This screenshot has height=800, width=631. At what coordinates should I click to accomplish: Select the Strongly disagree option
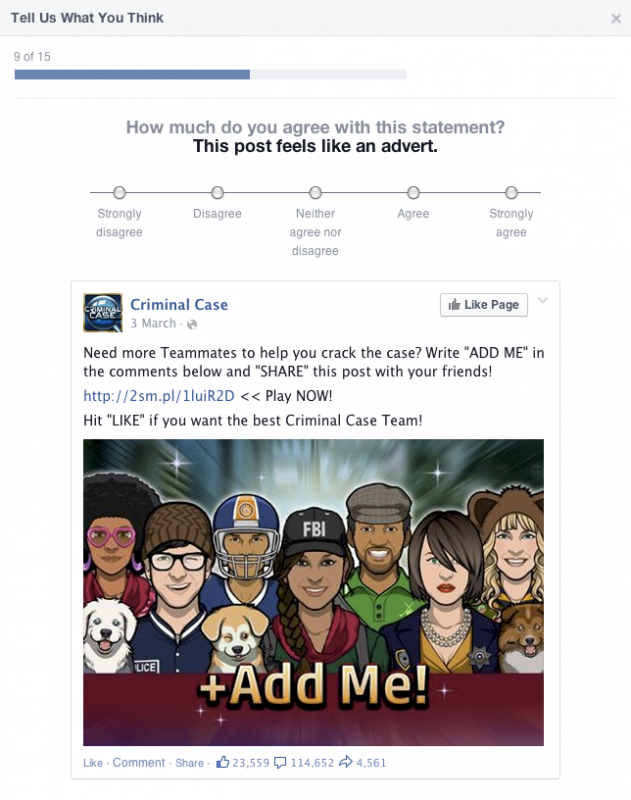coord(119,192)
